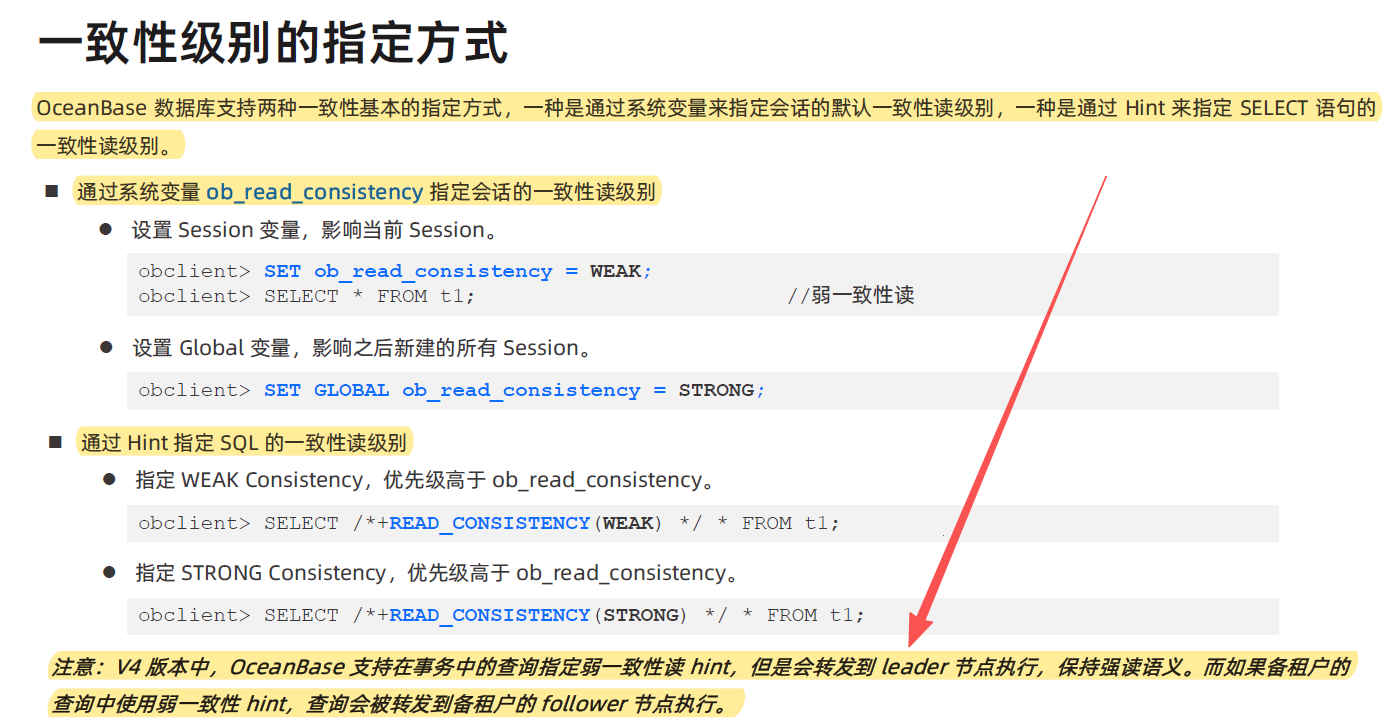Click the page title 一致性级别的指定方式
The width and height of the screenshot is (1390, 720).
pos(272,45)
